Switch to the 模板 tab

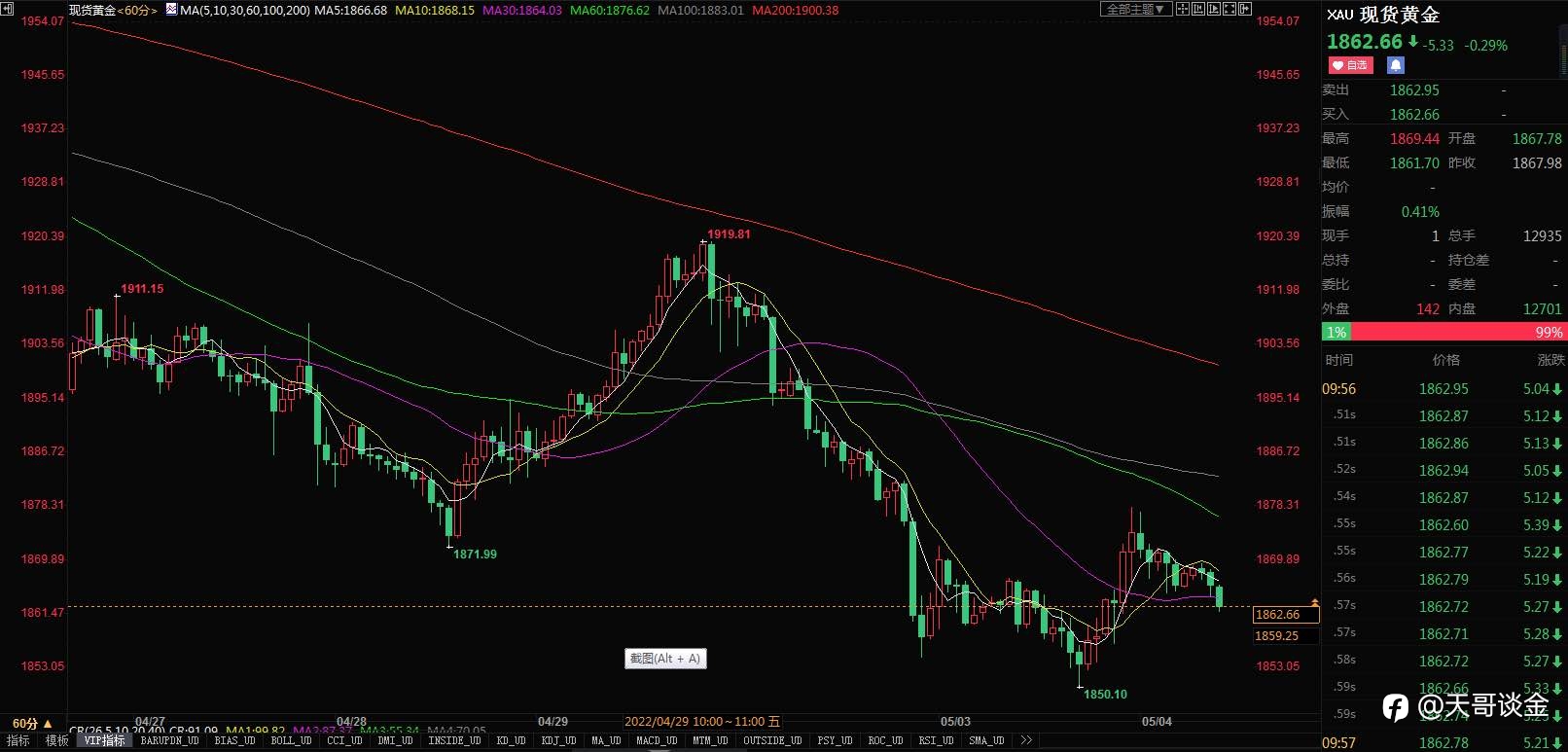click(57, 741)
